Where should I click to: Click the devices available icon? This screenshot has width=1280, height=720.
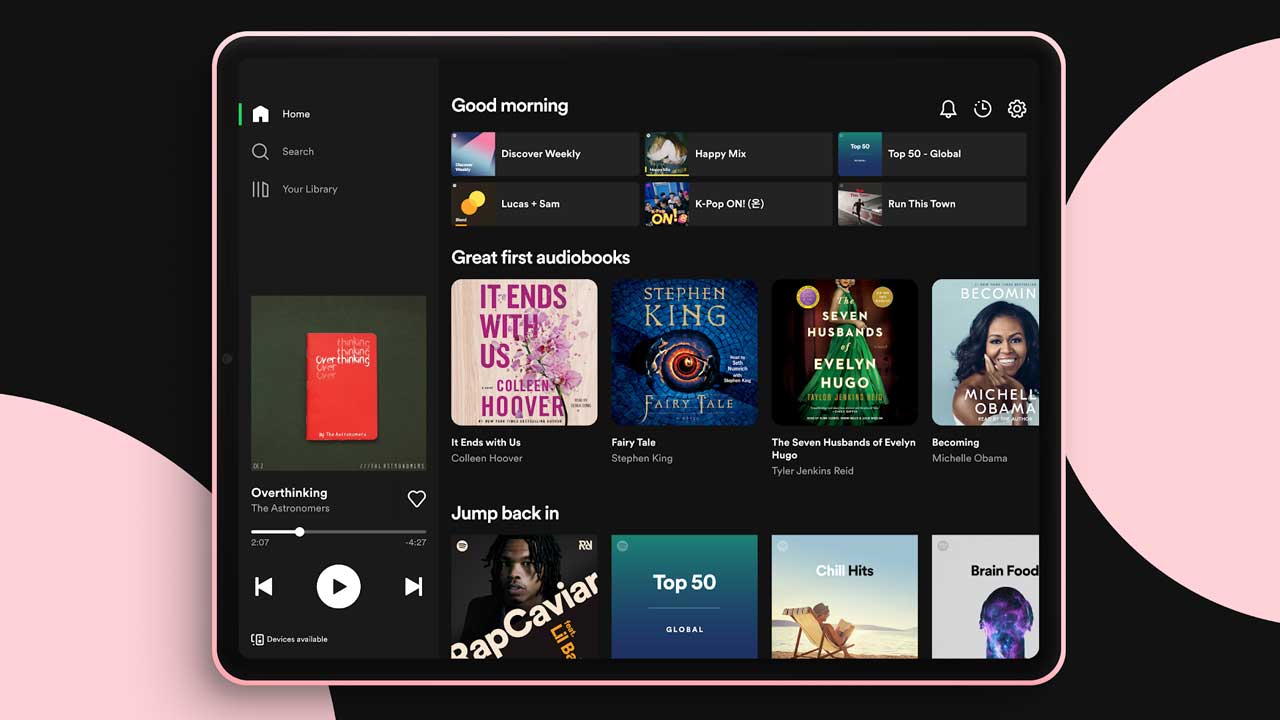click(x=257, y=639)
